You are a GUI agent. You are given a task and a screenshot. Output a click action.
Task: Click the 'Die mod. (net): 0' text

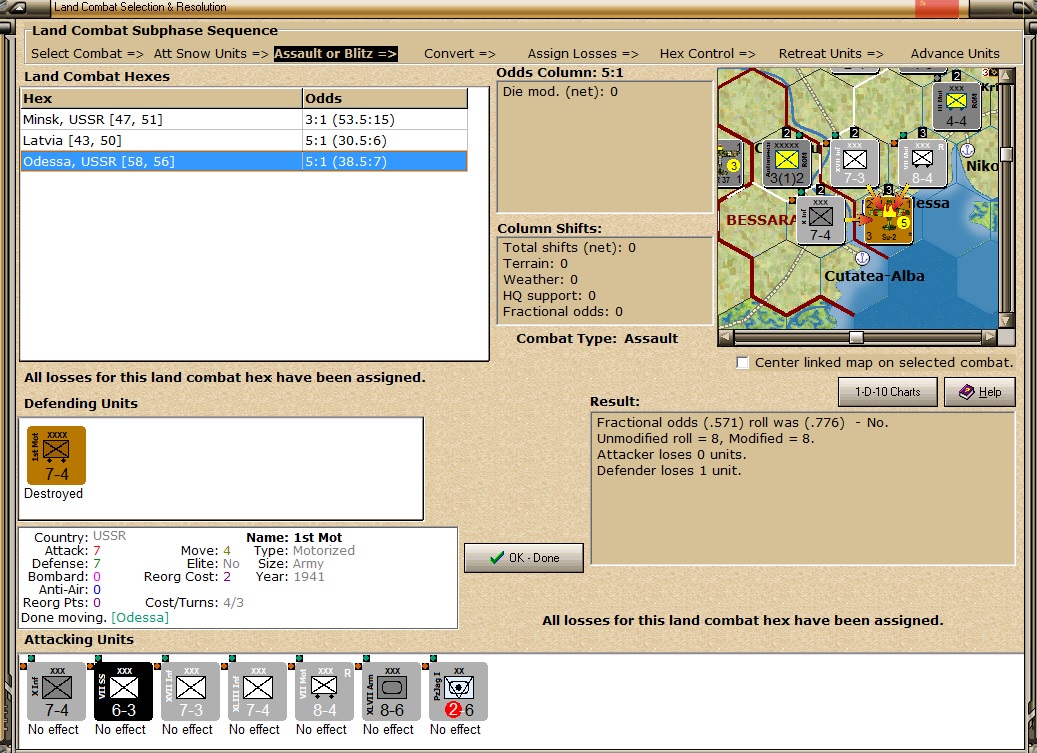click(560, 92)
